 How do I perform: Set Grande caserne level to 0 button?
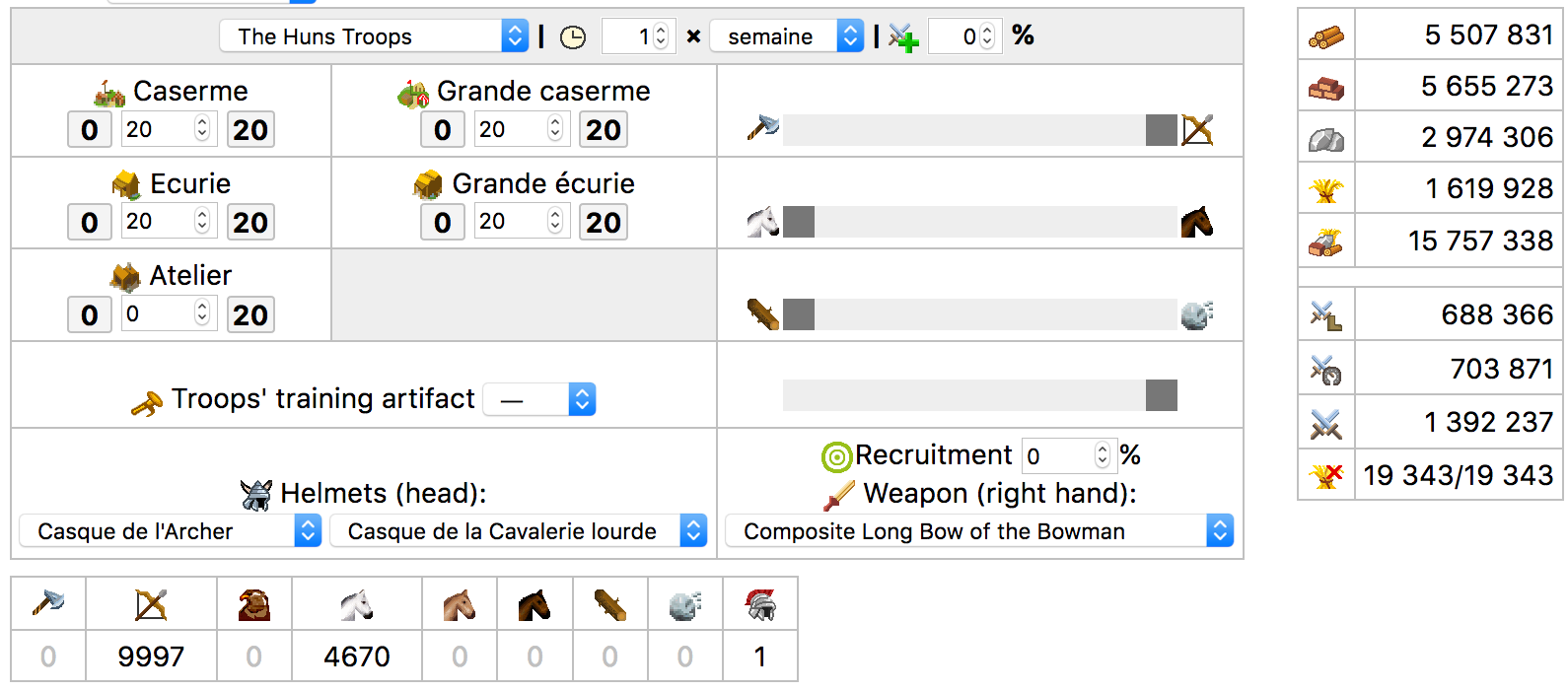(x=443, y=130)
